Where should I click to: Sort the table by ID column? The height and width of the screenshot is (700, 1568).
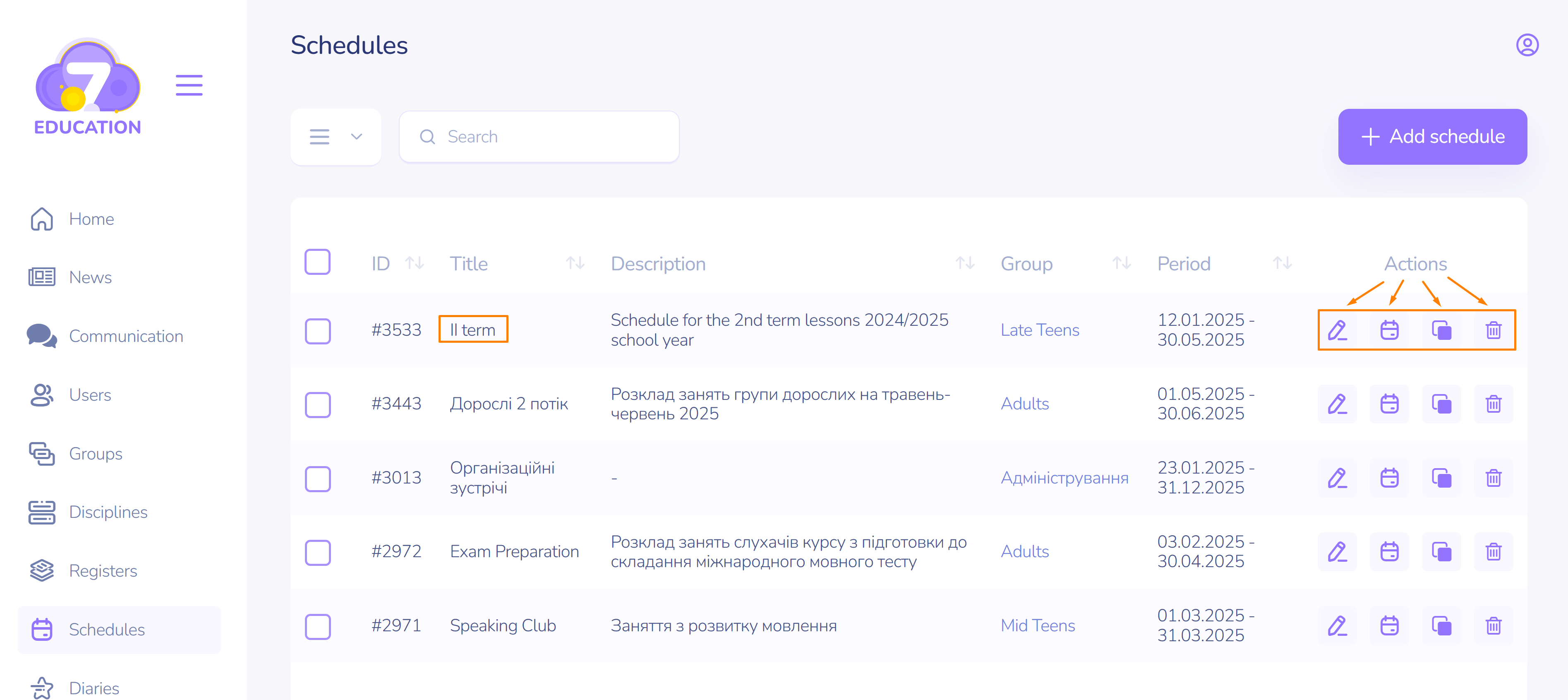tap(415, 263)
